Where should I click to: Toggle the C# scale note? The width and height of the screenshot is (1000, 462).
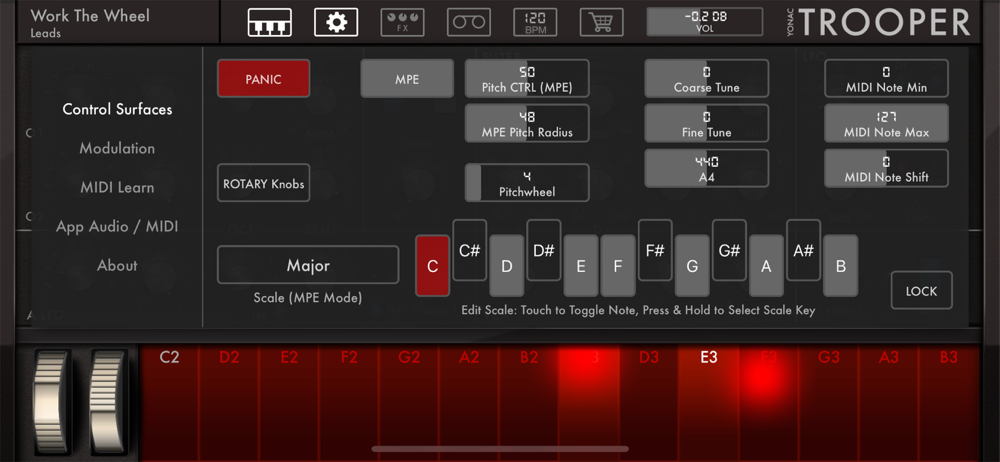(x=469, y=250)
